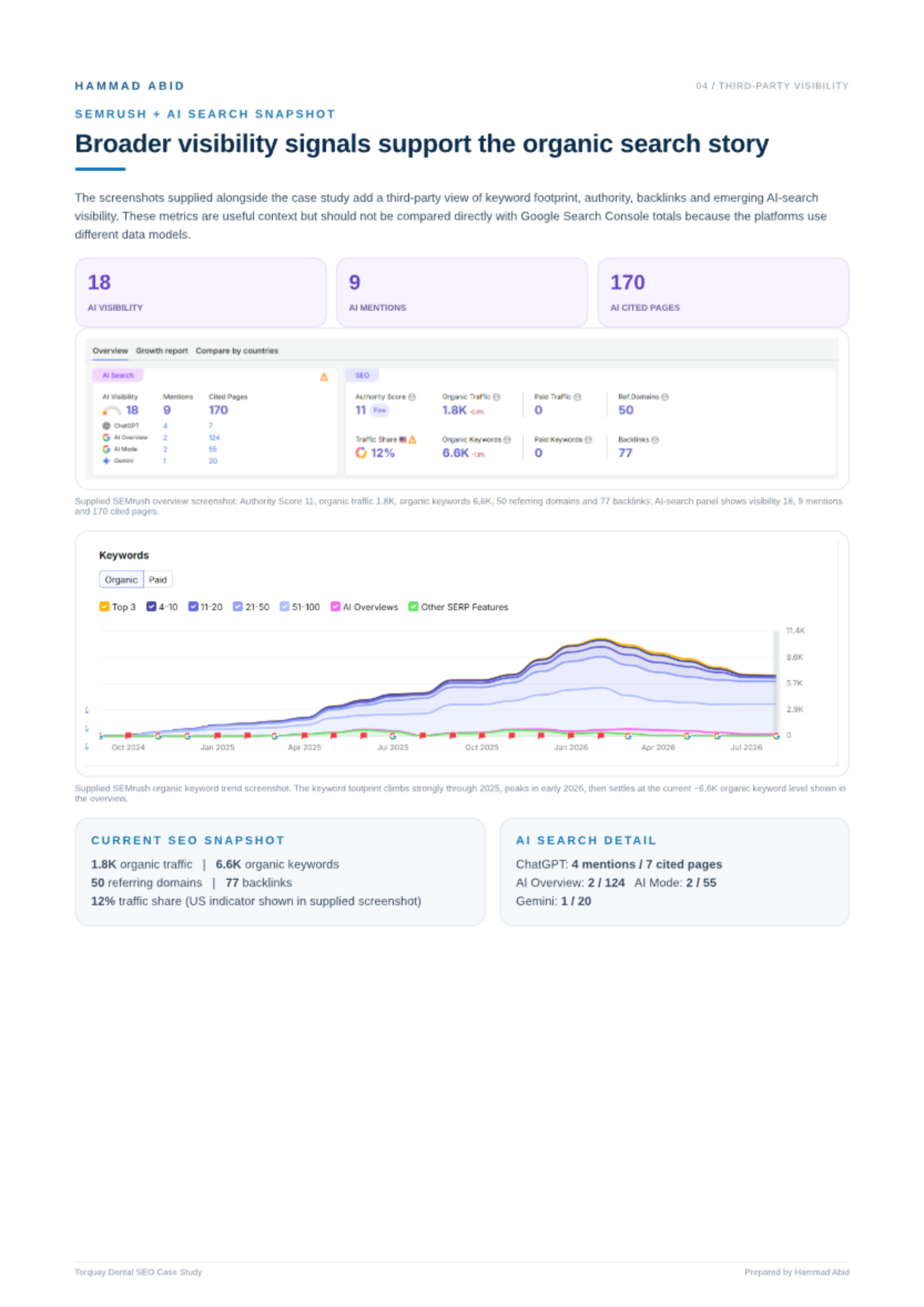Click the AI Search panel label
This screenshot has width=924, height=1307.
click(118, 375)
